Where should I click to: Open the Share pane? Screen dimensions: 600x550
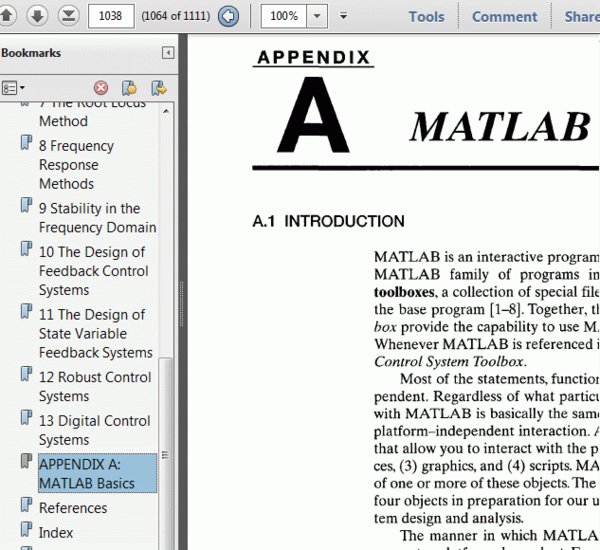[582, 16]
